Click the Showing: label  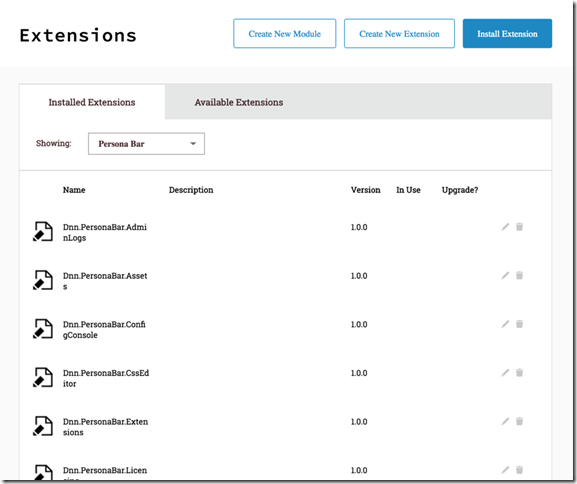[54, 143]
